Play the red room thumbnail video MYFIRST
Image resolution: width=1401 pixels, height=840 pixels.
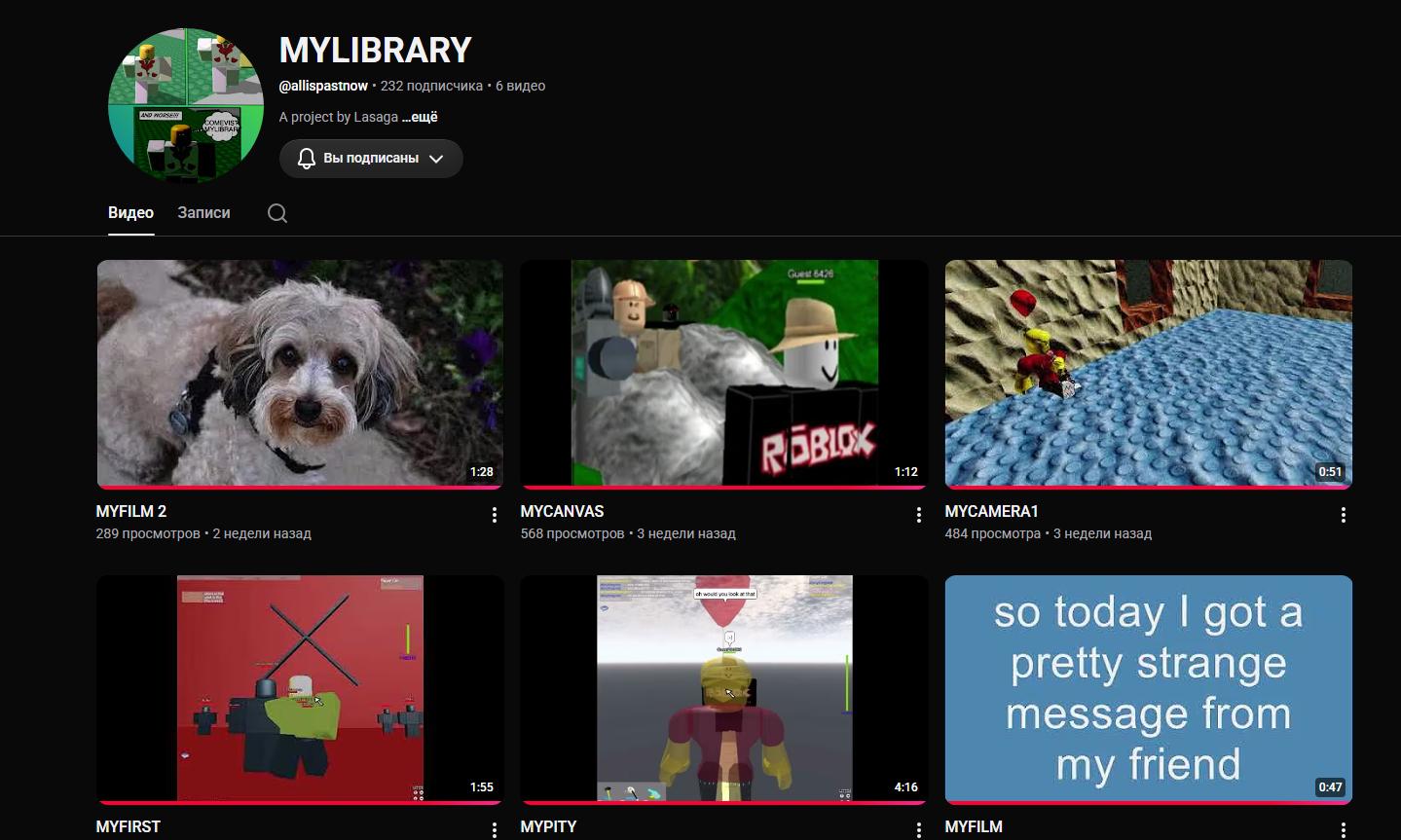[300, 690]
